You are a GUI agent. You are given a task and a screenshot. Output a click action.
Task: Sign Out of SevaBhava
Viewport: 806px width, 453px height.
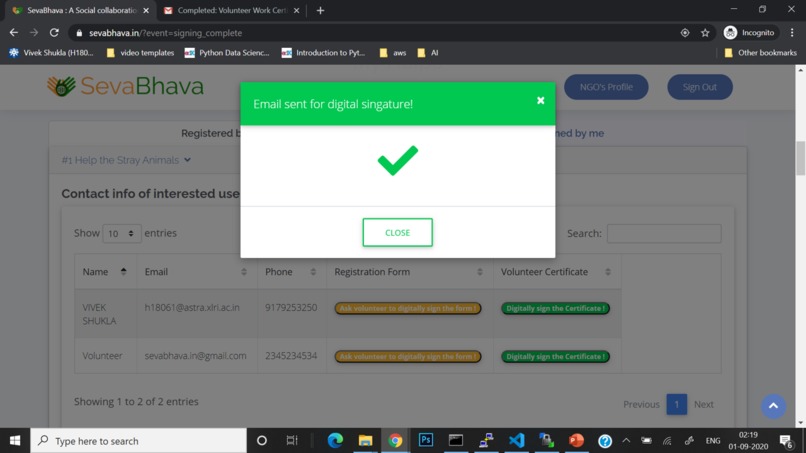pos(700,87)
